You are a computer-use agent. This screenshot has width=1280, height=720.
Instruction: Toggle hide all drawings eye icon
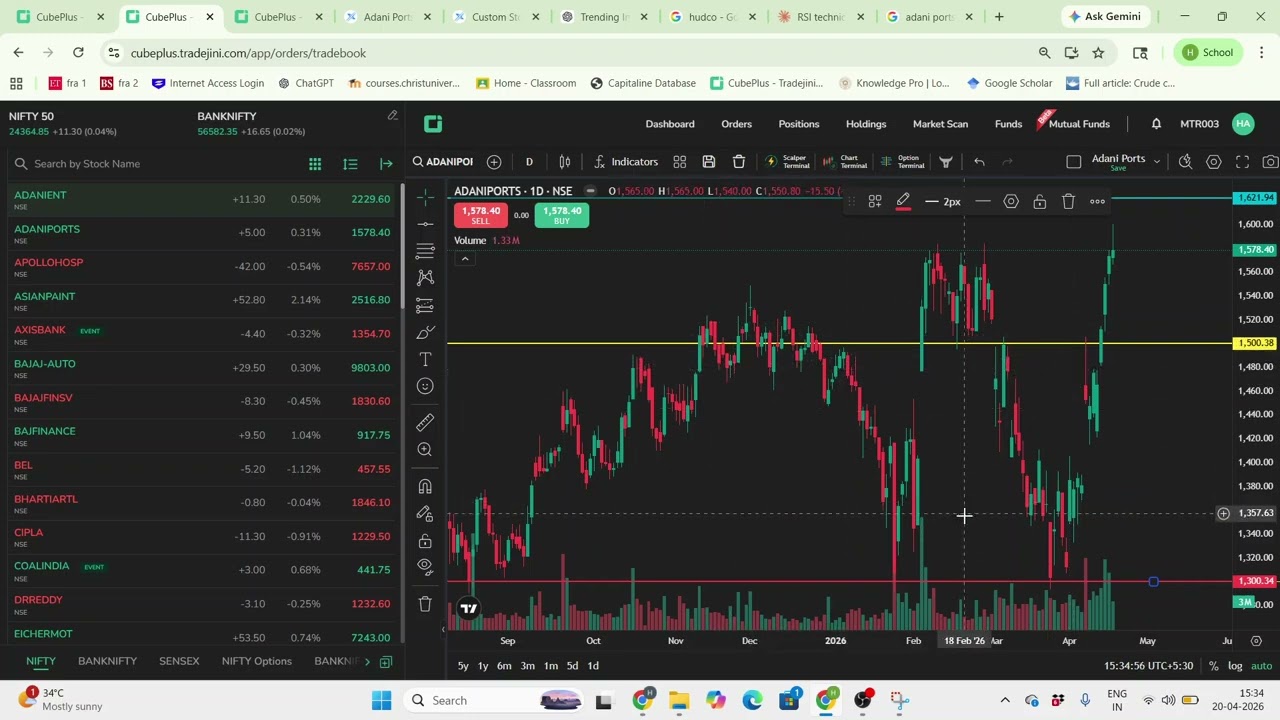425,567
